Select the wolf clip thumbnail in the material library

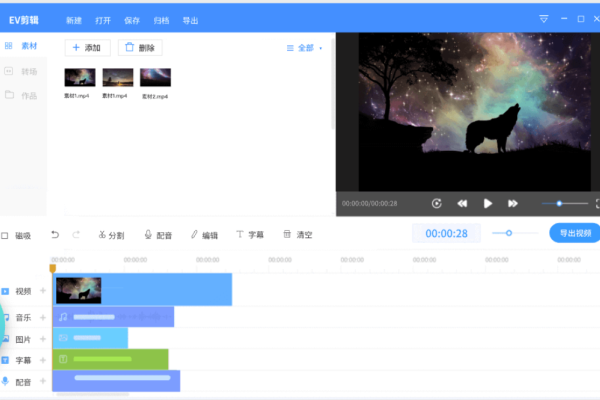click(x=80, y=77)
